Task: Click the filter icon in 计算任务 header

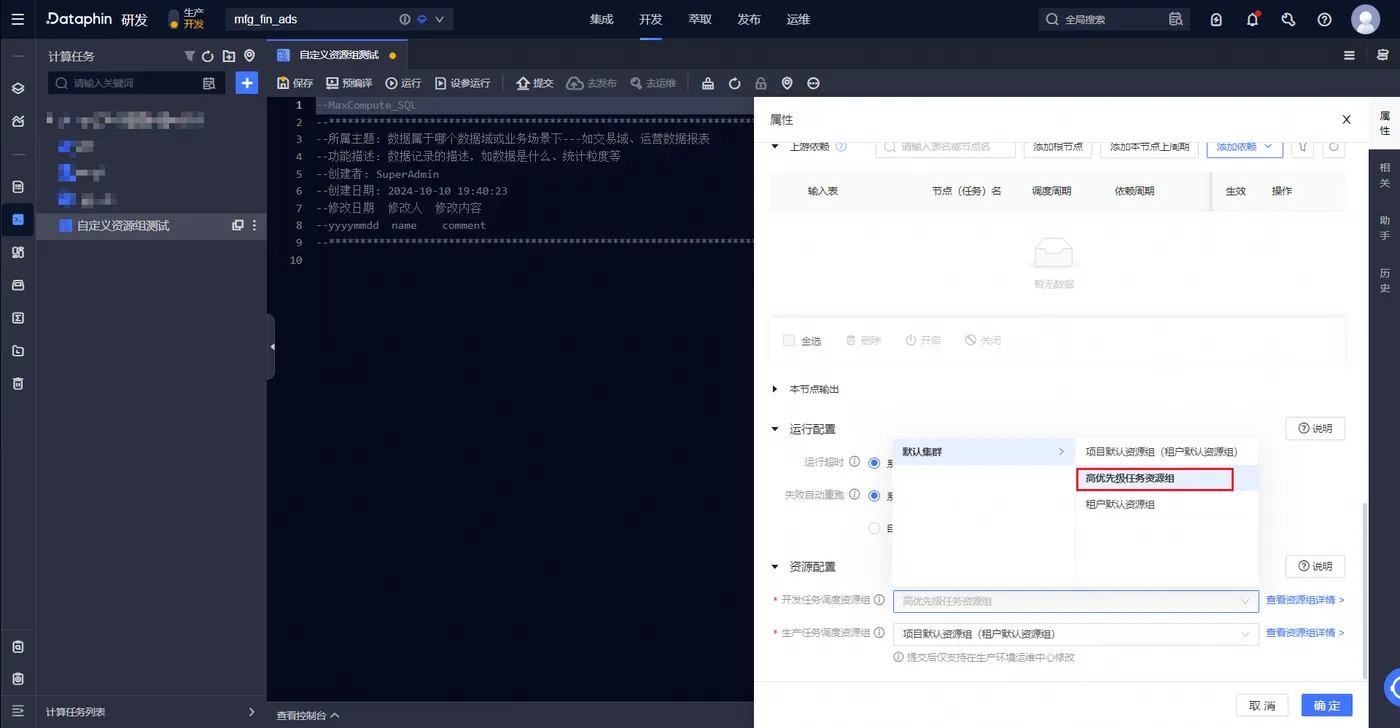Action: click(189, 56)
